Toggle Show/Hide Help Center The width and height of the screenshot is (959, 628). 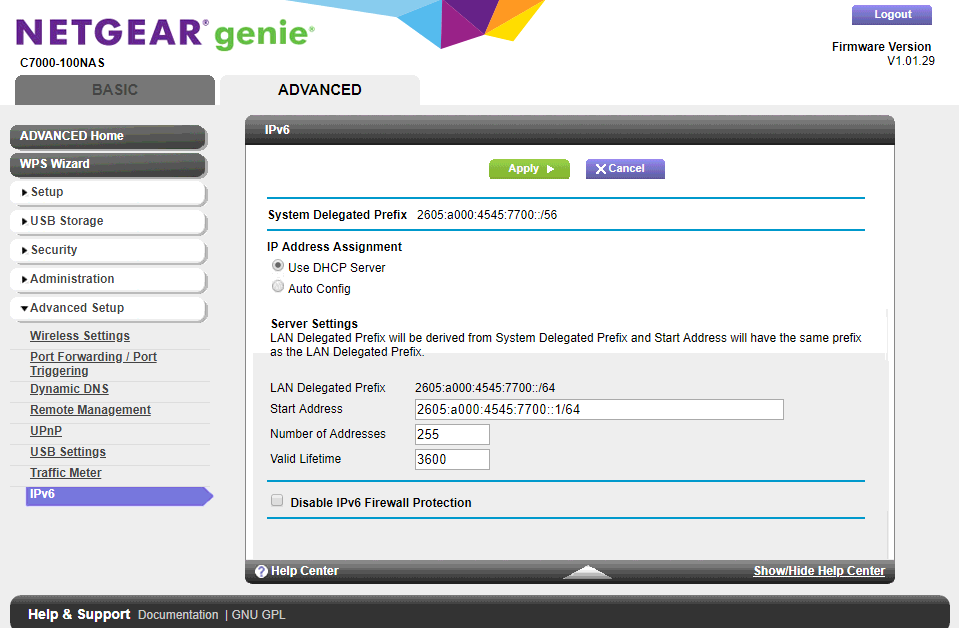[x=819, y=570]
